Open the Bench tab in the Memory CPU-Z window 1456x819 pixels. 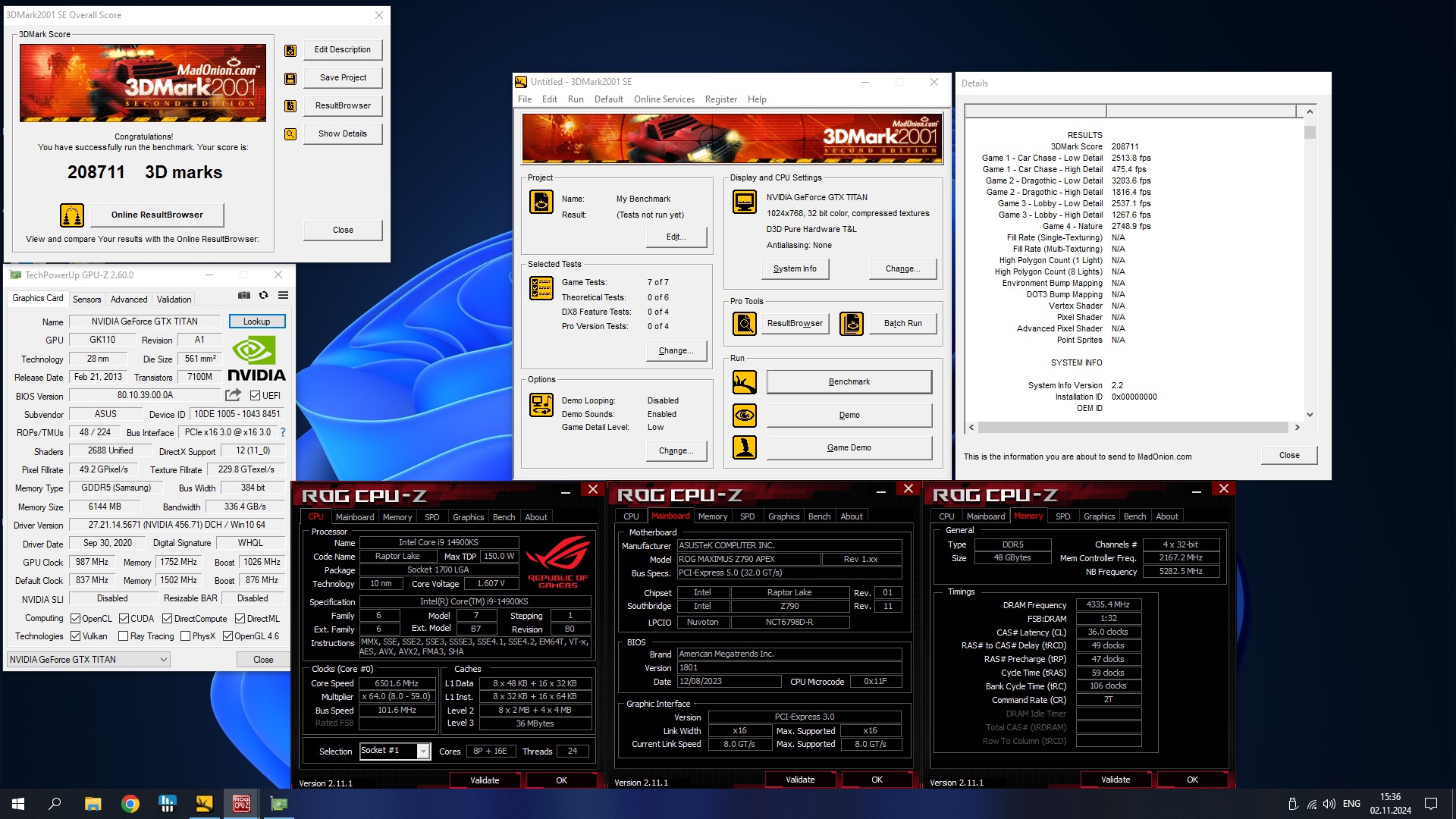(x=1134, y=516)
